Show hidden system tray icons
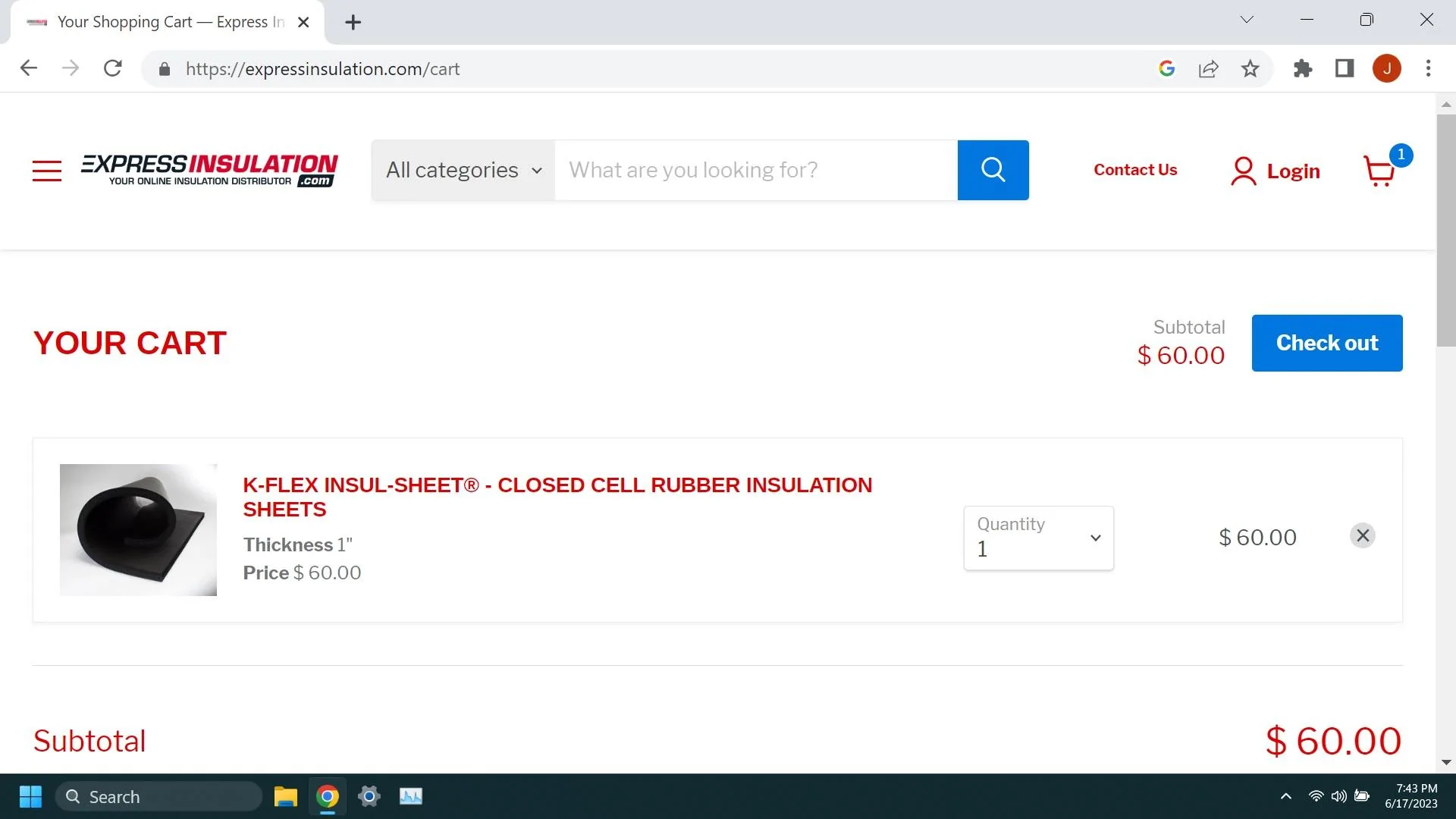 pyautogui.click(x=1285, y=796)
